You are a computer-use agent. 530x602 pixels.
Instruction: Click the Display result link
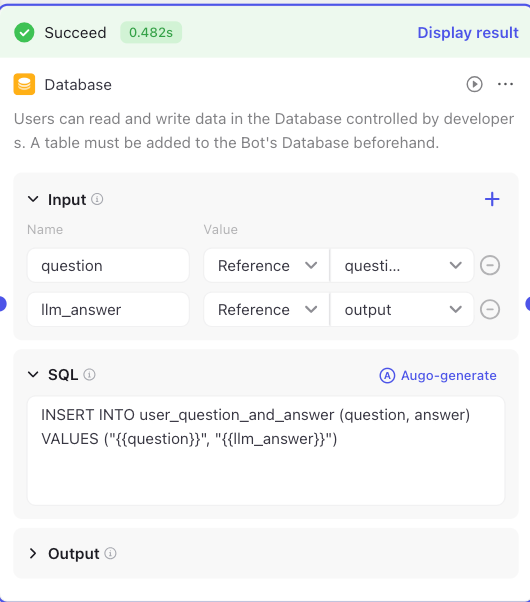coord(468,33)
